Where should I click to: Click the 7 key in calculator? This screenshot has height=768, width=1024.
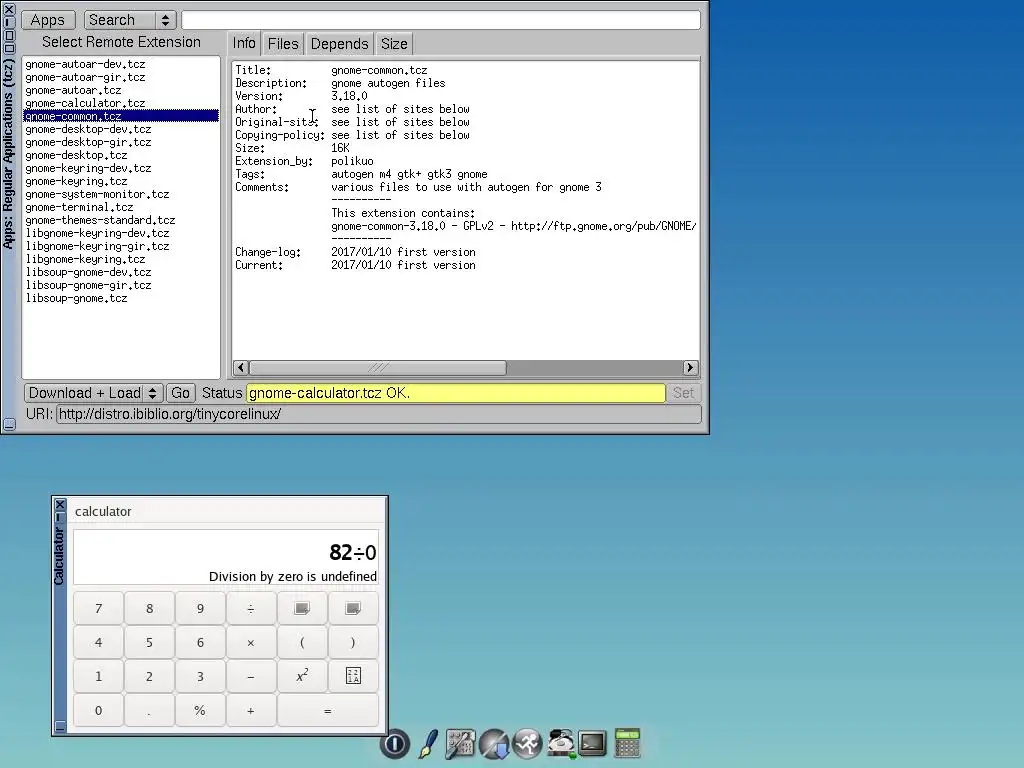(x=99, y=609)
